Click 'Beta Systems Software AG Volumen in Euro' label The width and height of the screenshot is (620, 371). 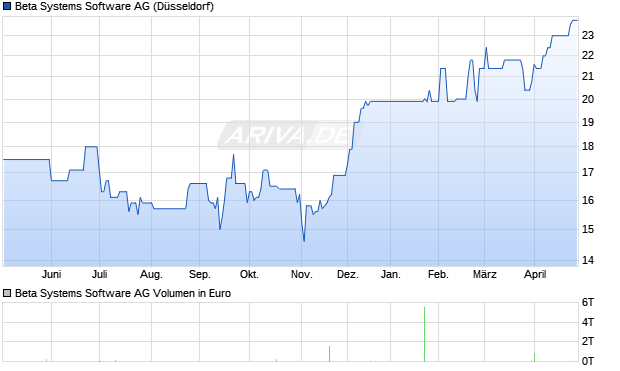123,293
